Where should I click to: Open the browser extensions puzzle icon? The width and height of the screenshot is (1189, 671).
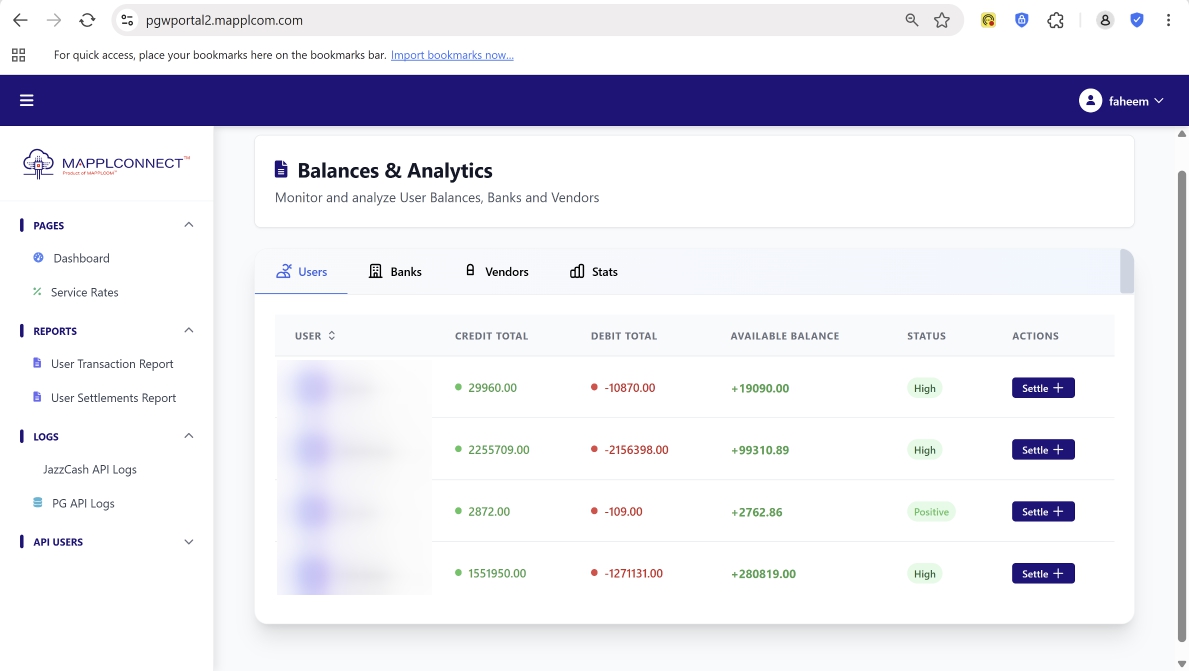tap(1055, 20)
